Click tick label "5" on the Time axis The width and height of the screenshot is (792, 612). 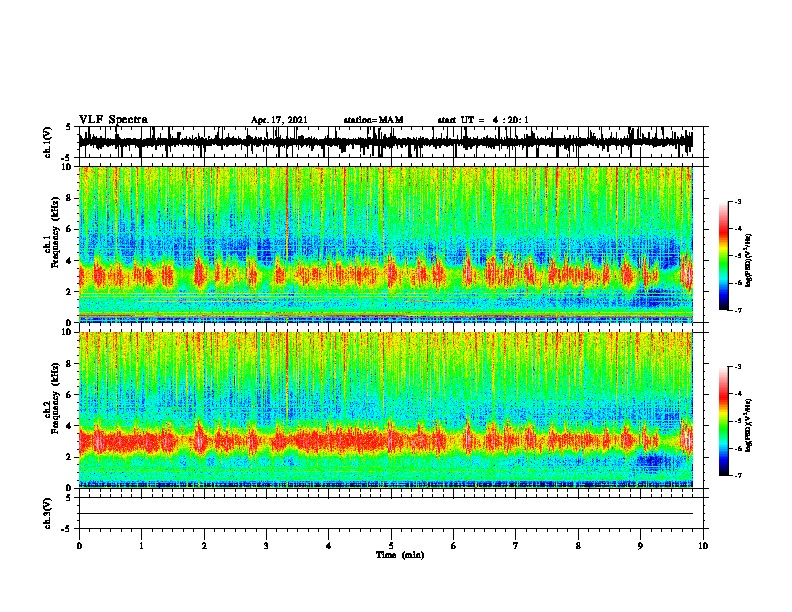[391, 546]
